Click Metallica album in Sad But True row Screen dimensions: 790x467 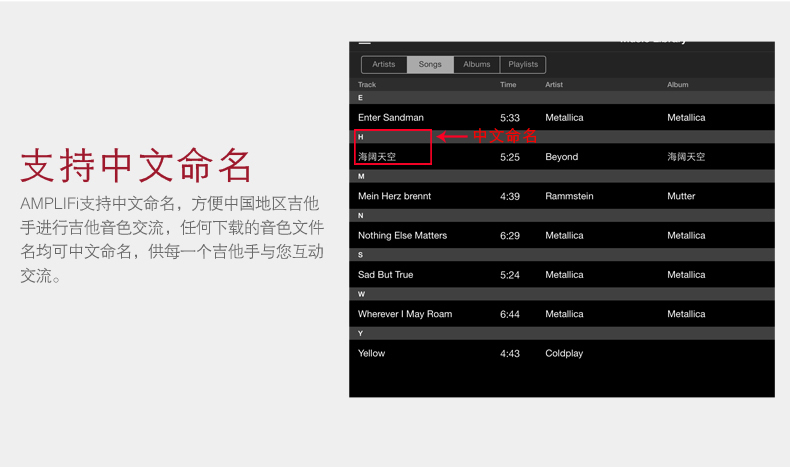tap(686, 275)
